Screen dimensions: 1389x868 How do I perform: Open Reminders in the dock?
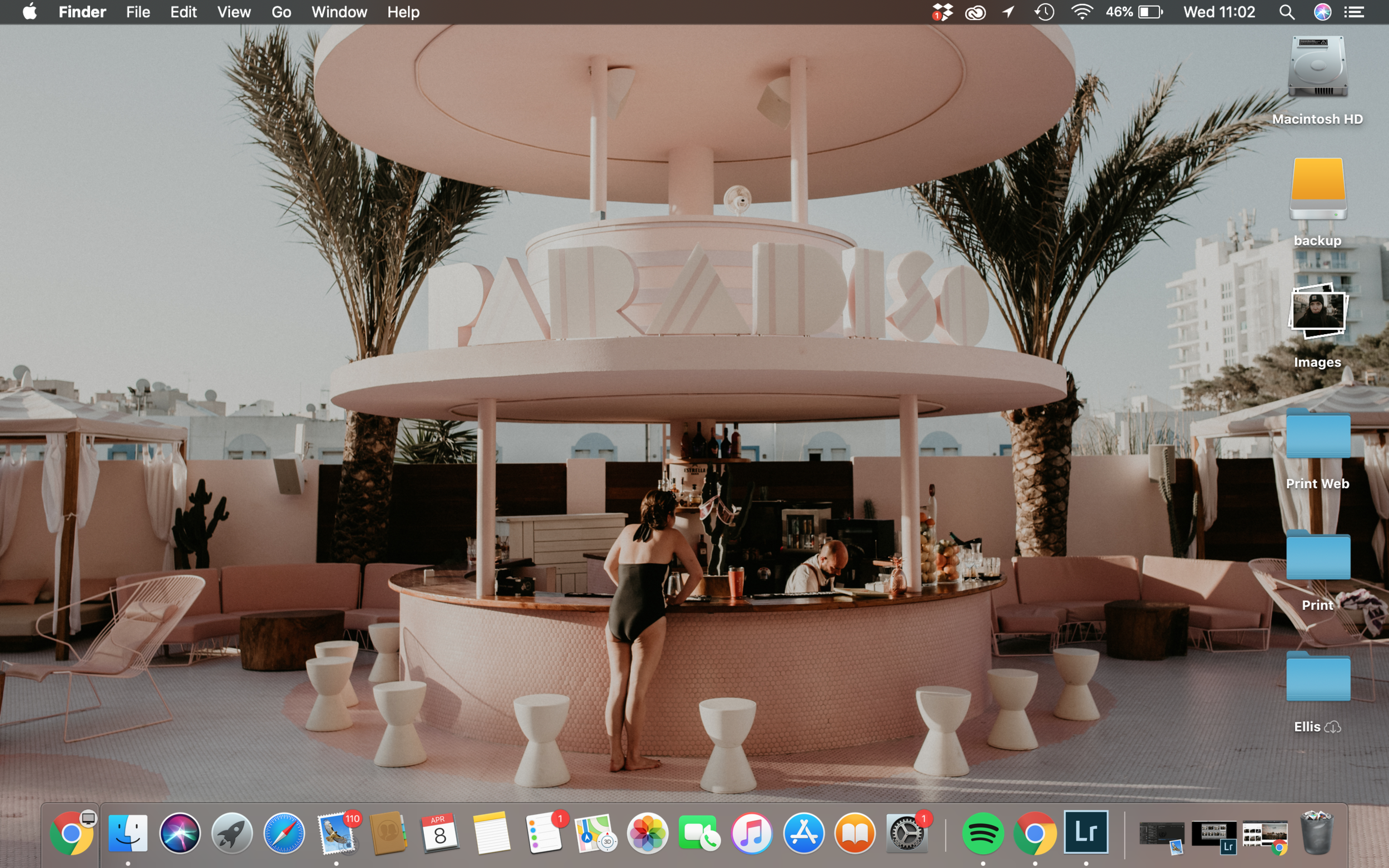tap(544, 833)
